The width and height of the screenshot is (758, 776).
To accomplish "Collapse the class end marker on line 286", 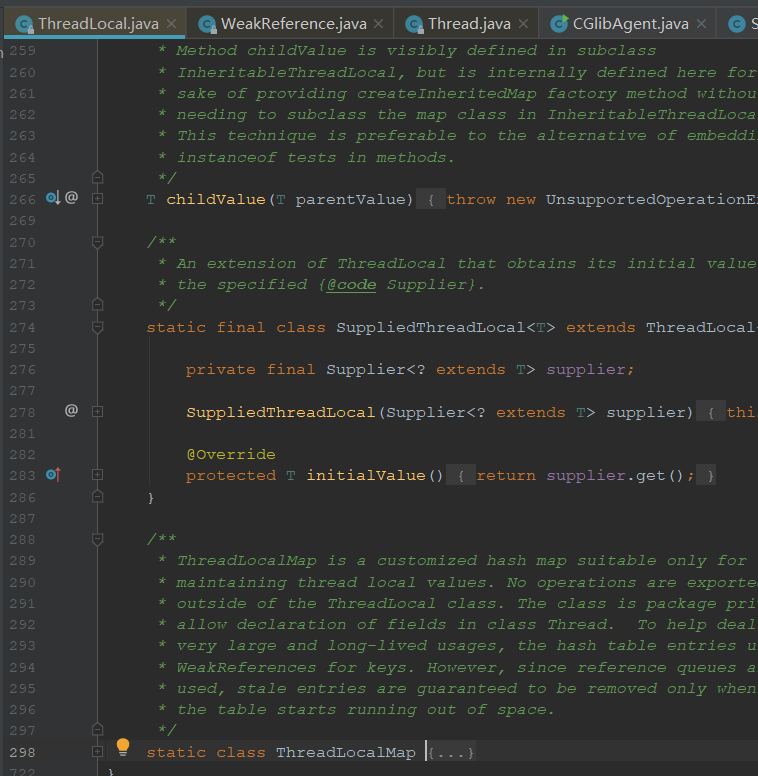I will (97, 496).
